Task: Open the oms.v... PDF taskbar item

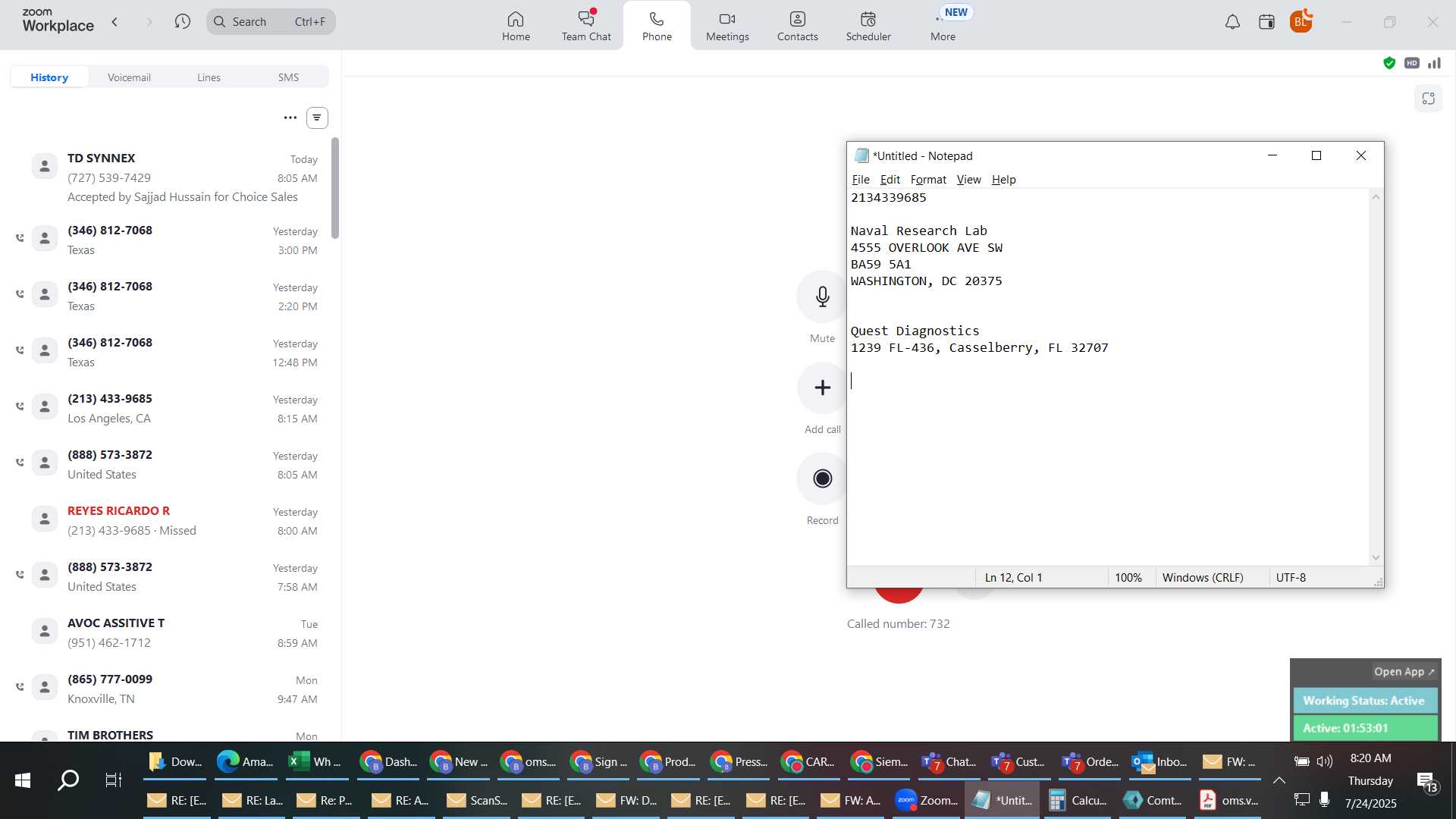Action: click(1229, 800)
